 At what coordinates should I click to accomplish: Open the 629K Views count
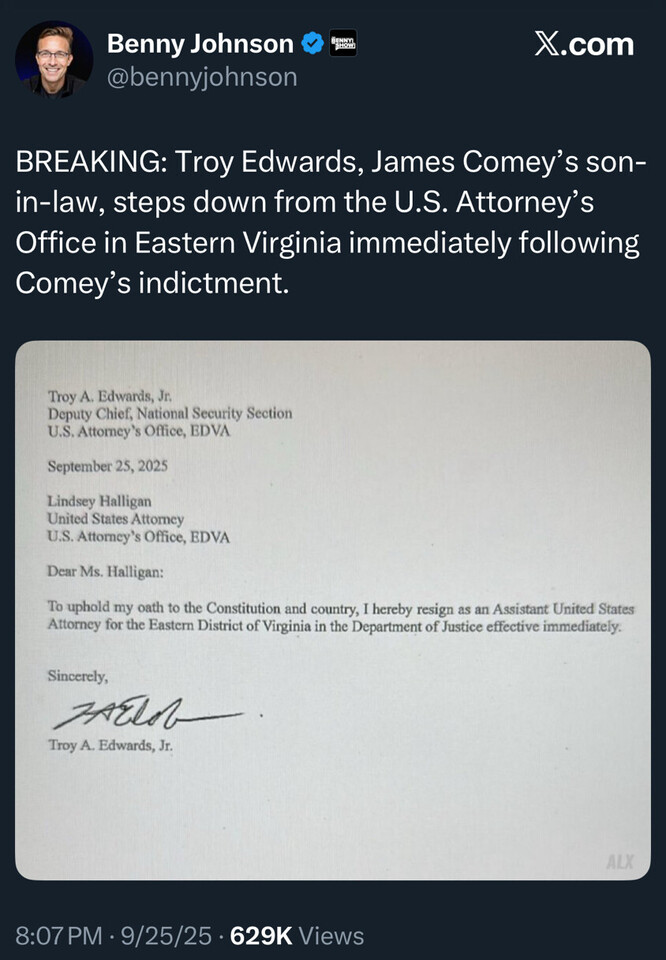(297, 936)
